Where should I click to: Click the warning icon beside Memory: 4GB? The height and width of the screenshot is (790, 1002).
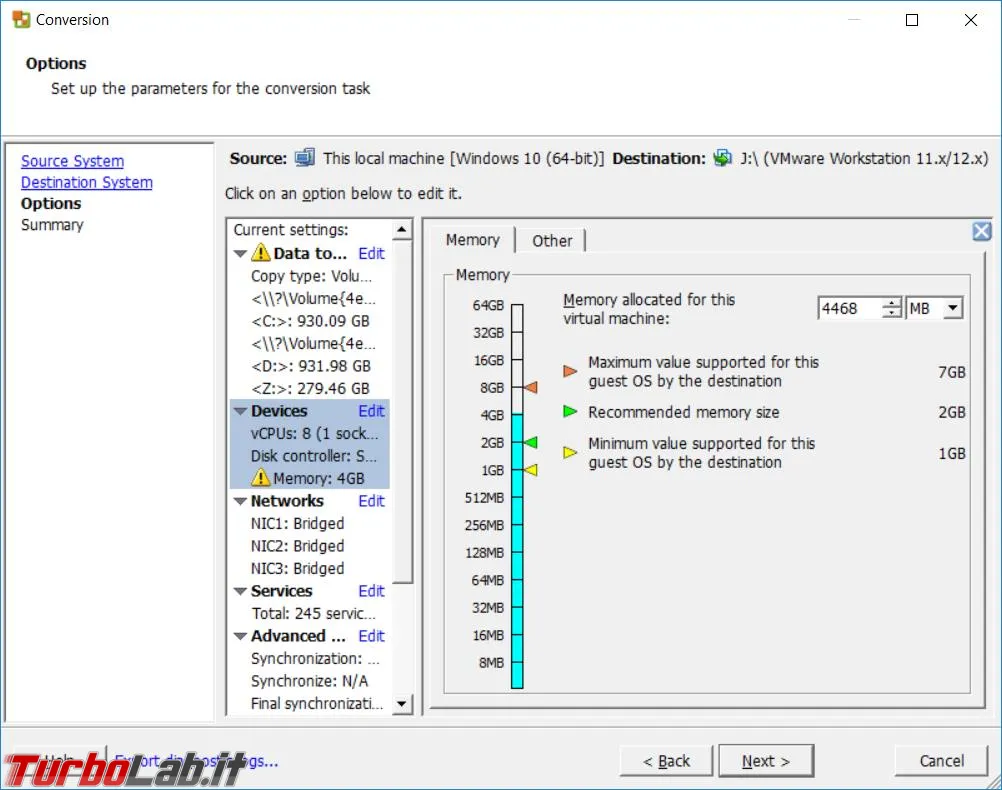tap(260, 477)
